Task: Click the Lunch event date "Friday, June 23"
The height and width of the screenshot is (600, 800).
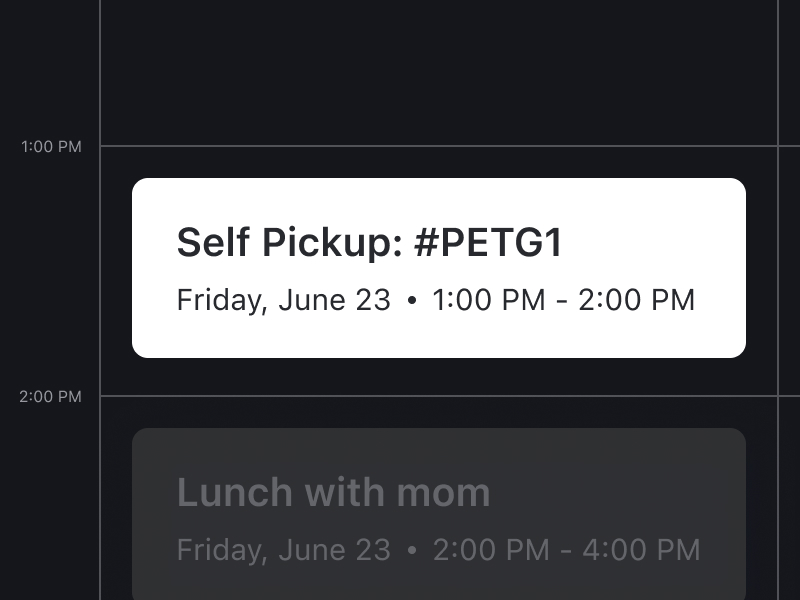Action: coord(283,550)
